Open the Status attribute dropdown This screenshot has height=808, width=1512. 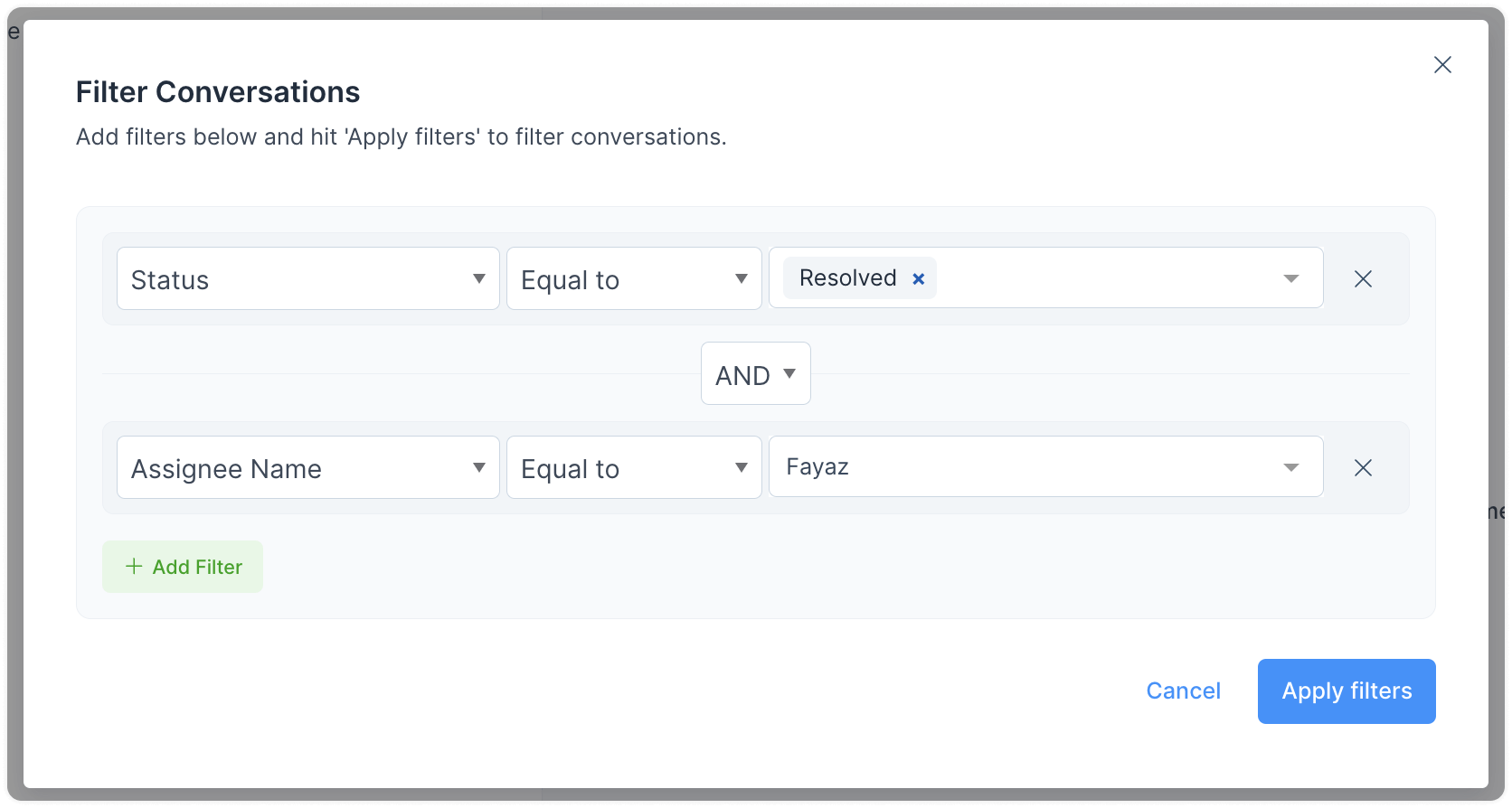tap(308, 279)
